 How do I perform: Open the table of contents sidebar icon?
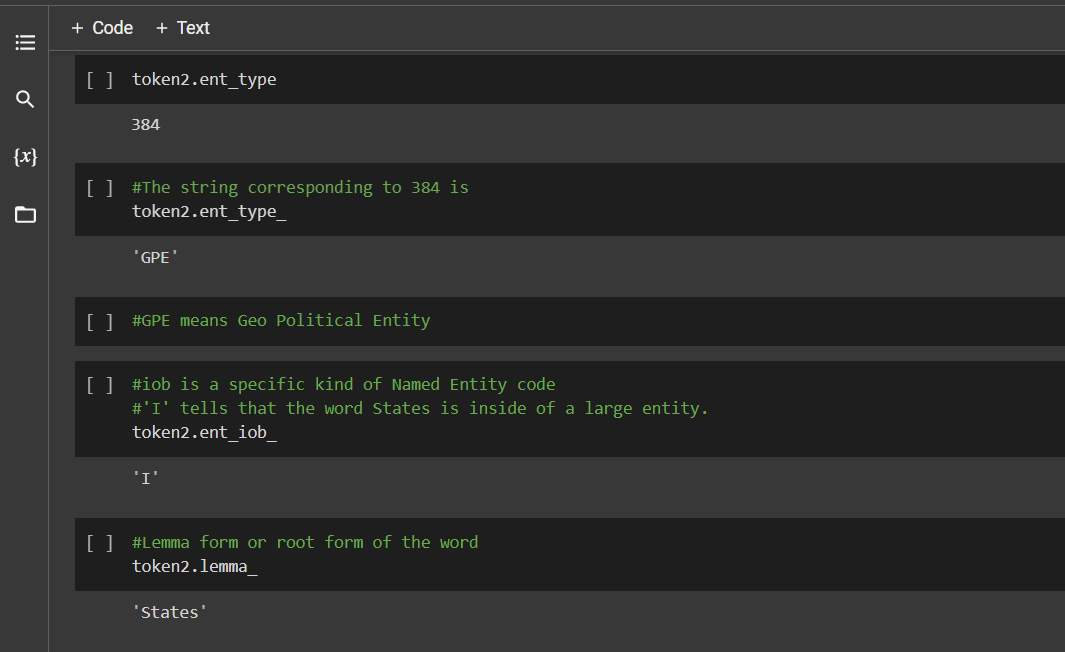25,43
